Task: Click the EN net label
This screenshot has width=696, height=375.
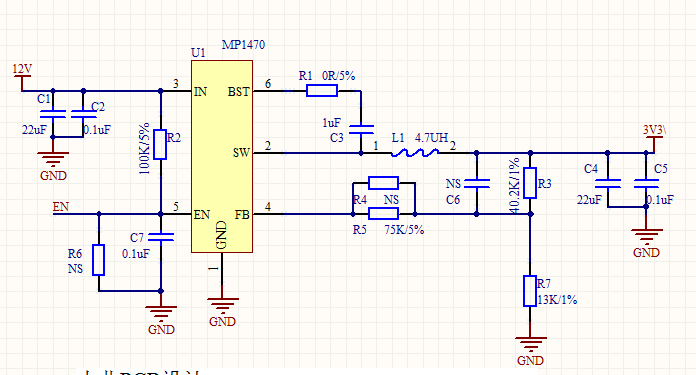Action: (x=61, y=207)
